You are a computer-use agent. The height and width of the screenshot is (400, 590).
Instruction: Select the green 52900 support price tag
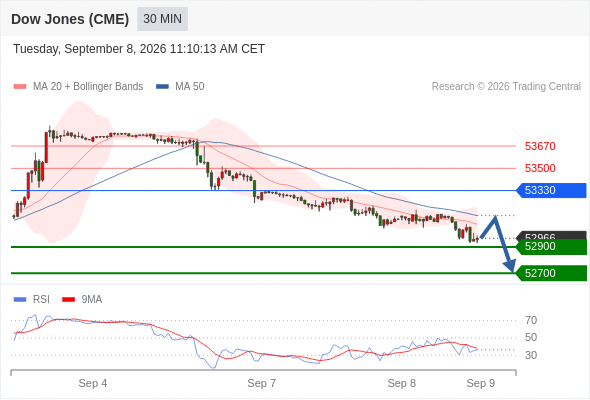pos(551,246)
